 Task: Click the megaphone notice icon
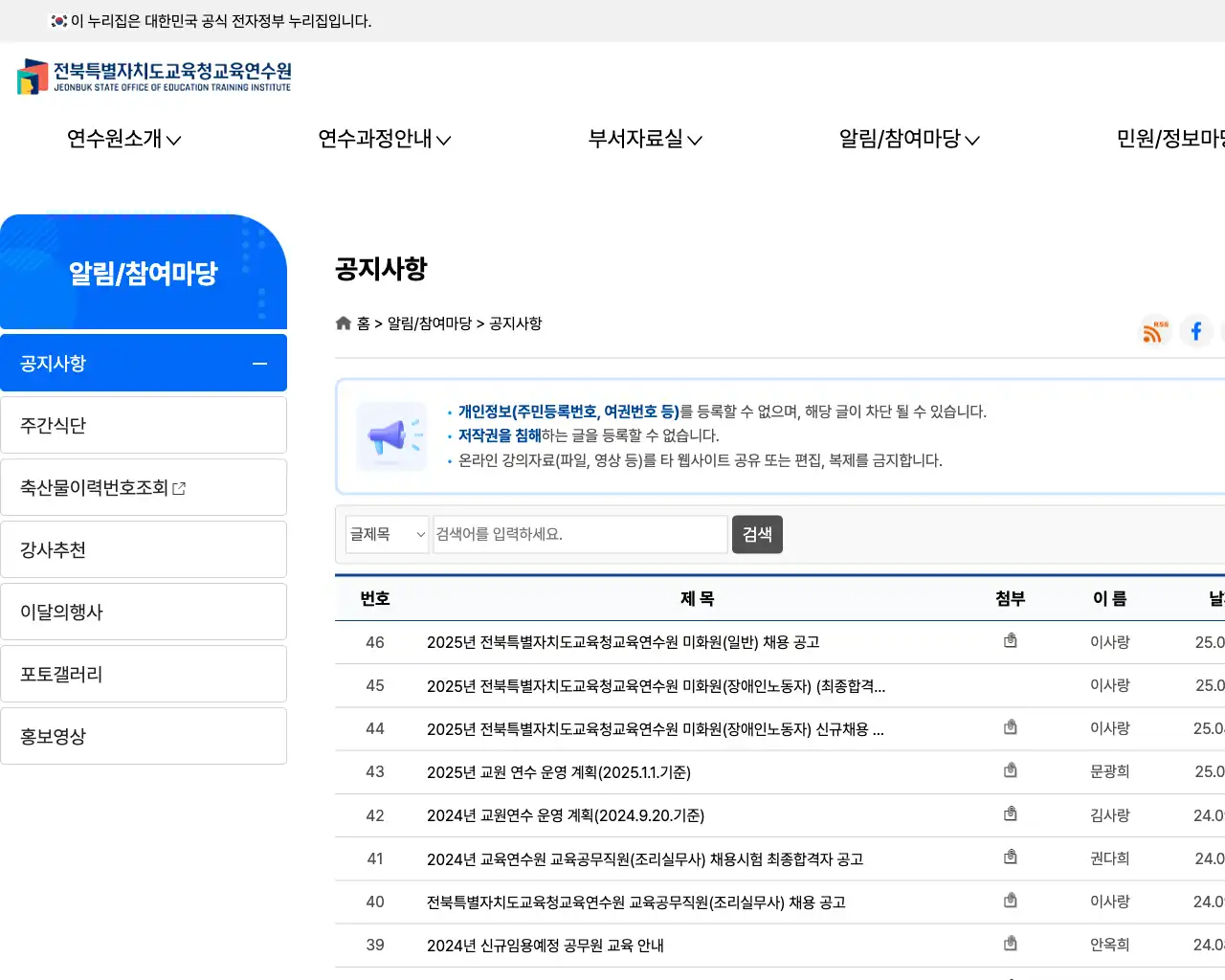(391, 436)
